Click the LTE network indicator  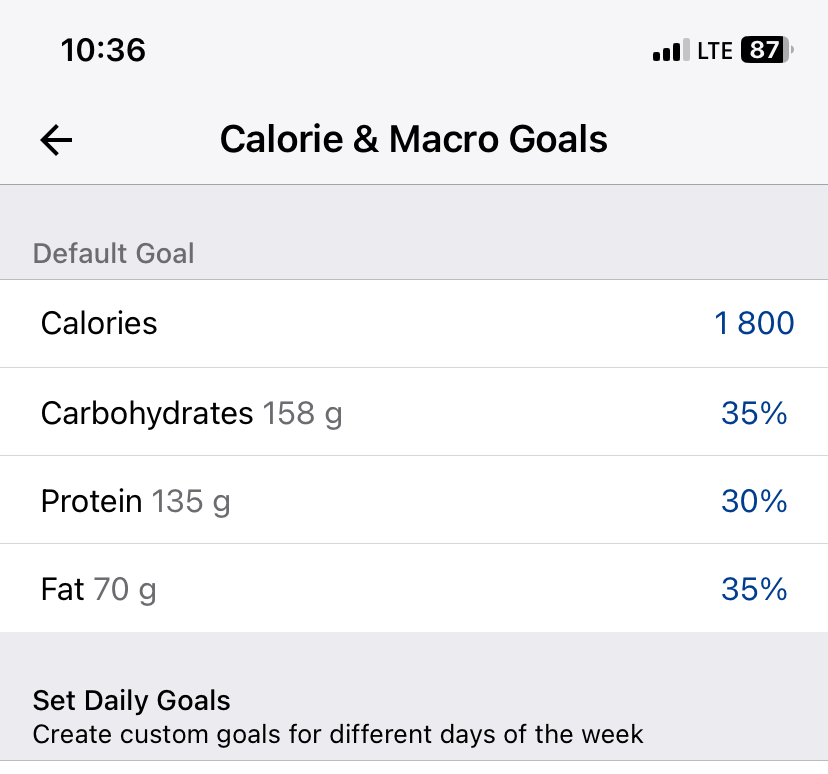click(x=715, y=50)
